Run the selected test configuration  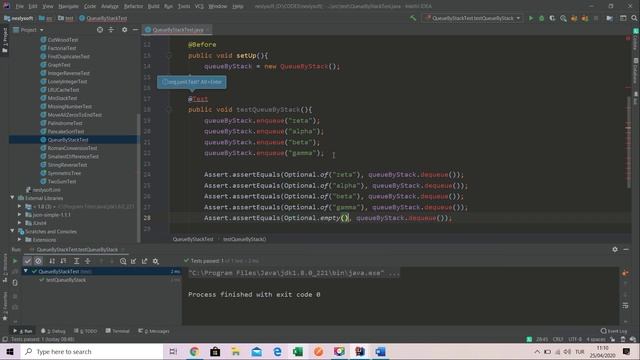(531, 18)
